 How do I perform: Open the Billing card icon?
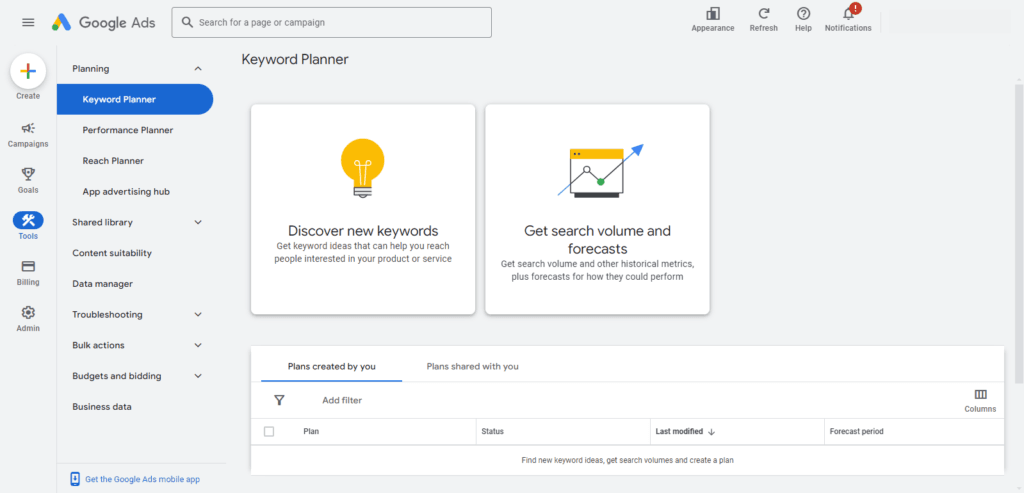click(28, 266)
